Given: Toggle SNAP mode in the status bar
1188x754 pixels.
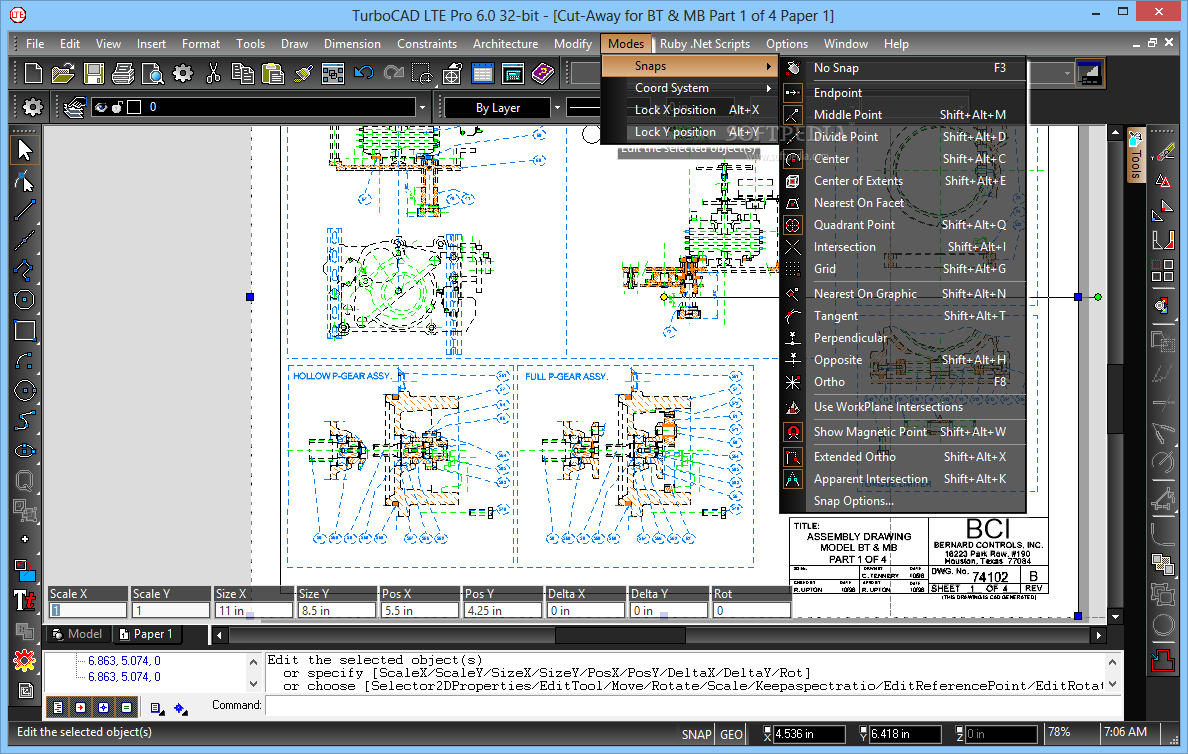Looking at the screenshot, I should pos(696,734).
